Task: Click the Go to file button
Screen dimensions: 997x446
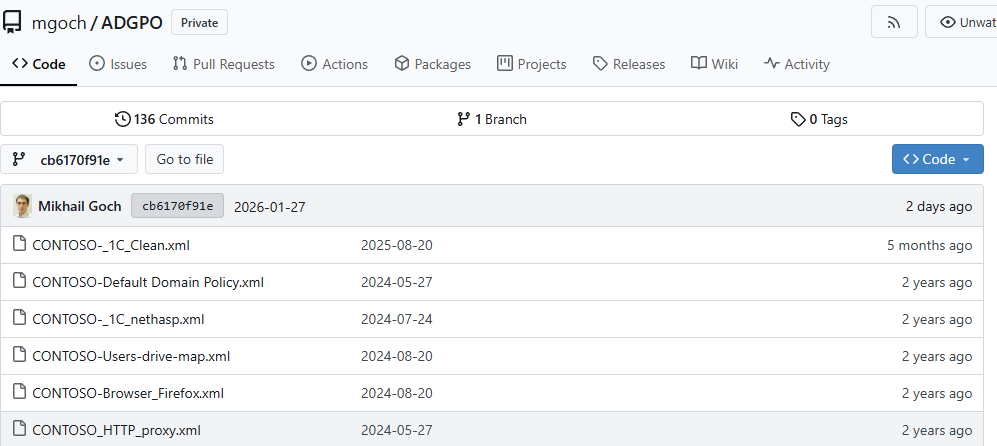Action: click(184, 159)
